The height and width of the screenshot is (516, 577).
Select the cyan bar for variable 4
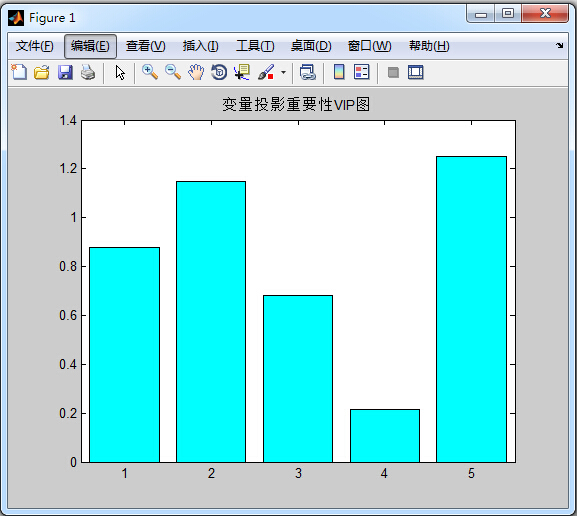[x=385, y=436]
